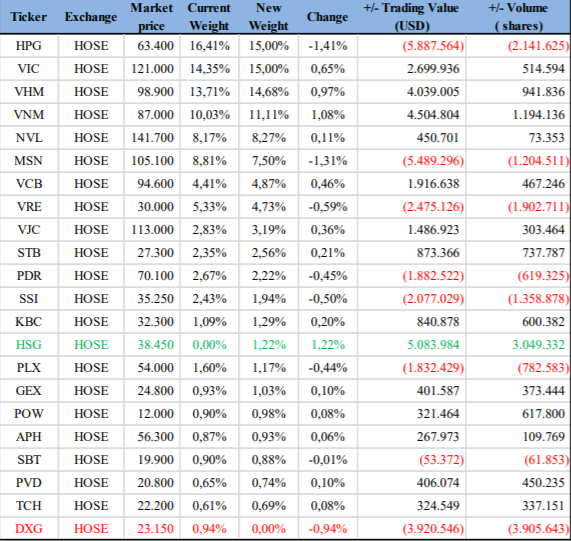Select the HPG ticker cell
571x541 pixels.
point(29,46)
